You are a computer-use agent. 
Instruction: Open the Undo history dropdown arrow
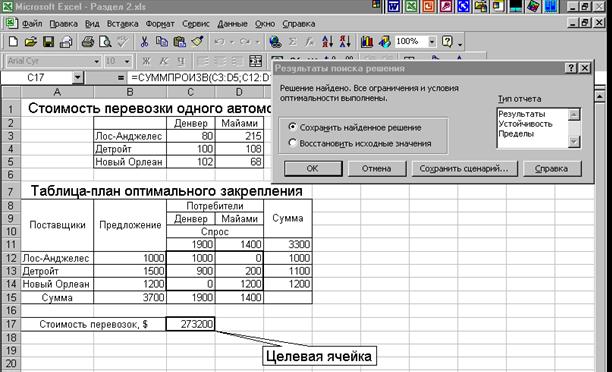[x=231, y=42]
